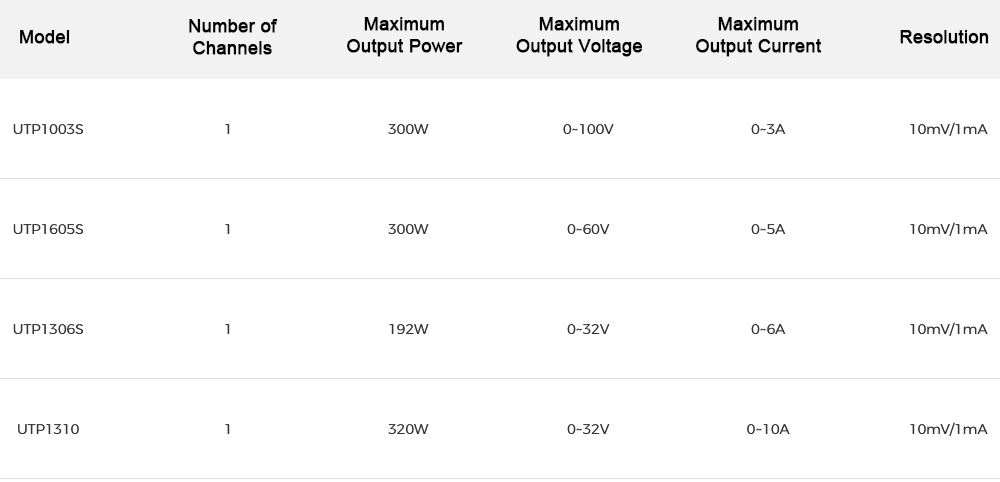The image size is (1000, 482).
Task: Open the UTP1003S model entry
Action: pos(48,129)
